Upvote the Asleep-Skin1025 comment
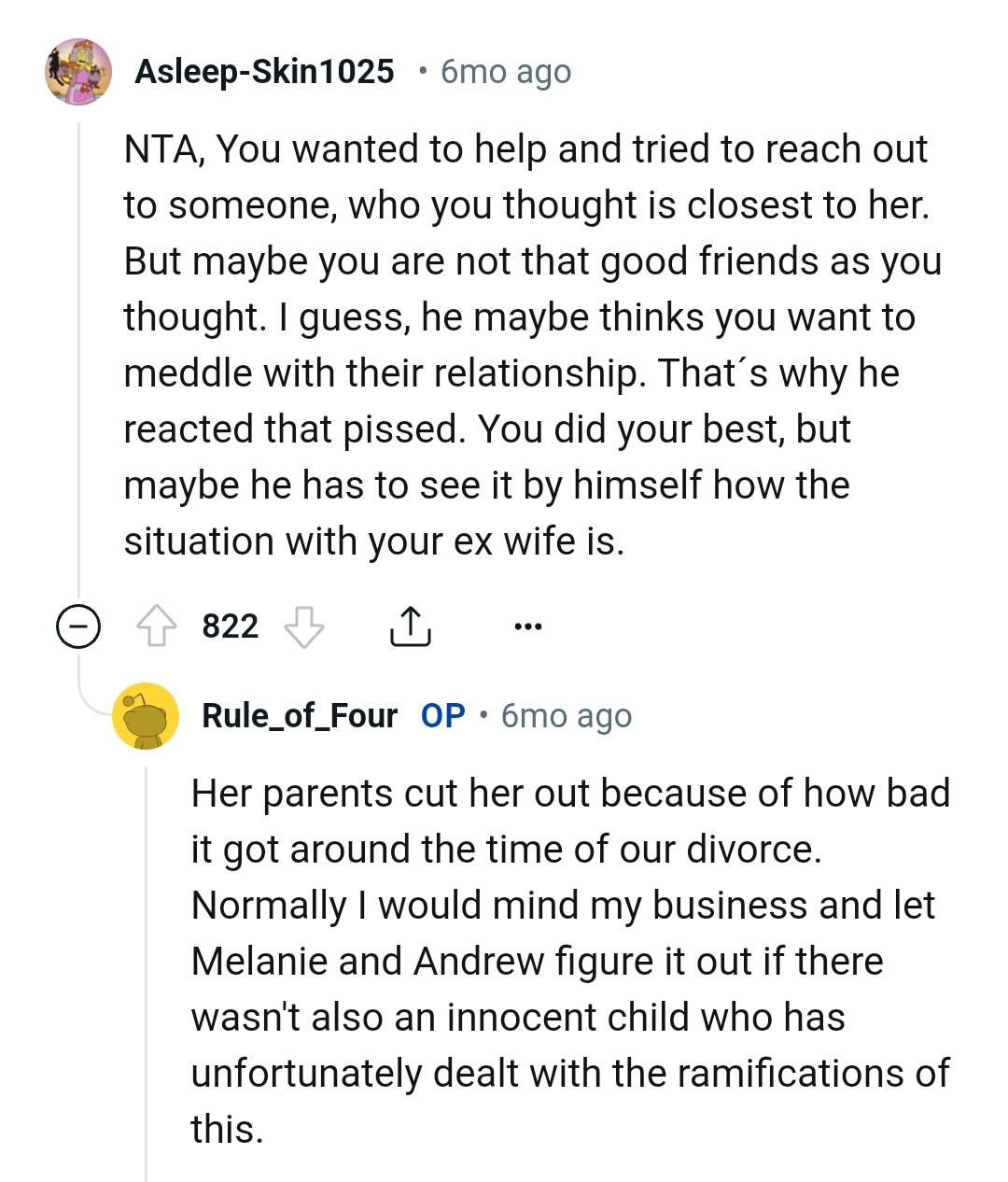Screen dimensions: 1008x1182 point(157,626)
